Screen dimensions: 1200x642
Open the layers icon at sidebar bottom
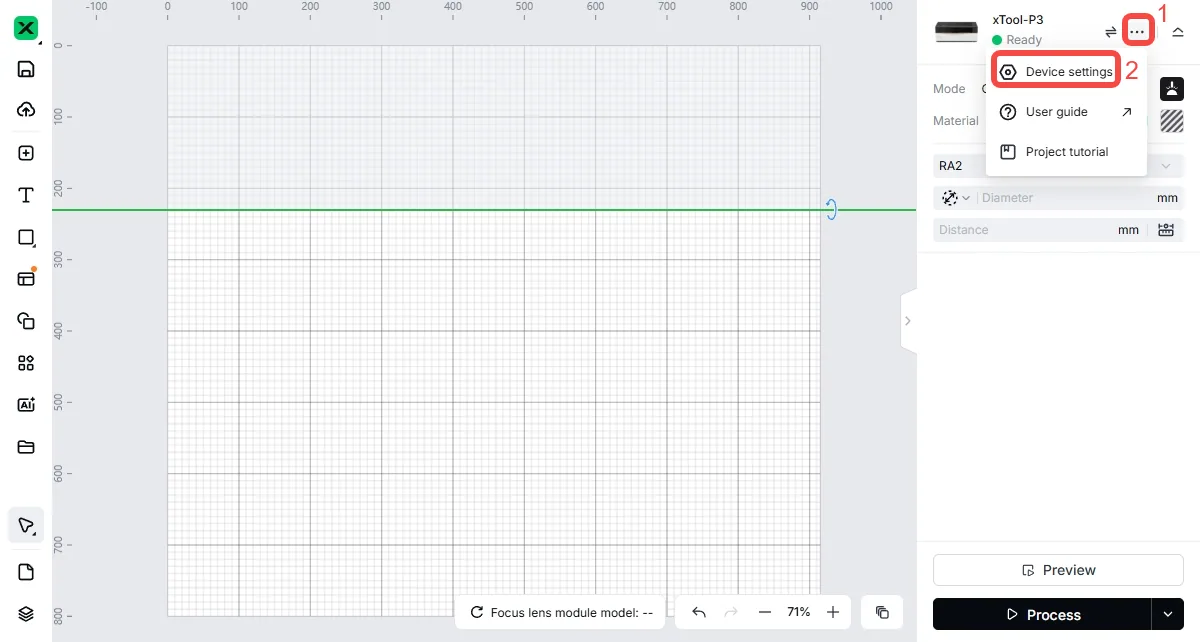[x=26, y=614]
